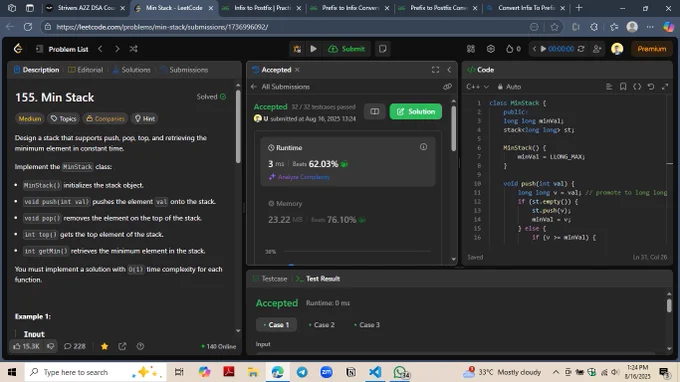Image resolution: width=680 pixels, height=382 pixels.
Task: Expand the Companies tag
Action: click(105, 118)
